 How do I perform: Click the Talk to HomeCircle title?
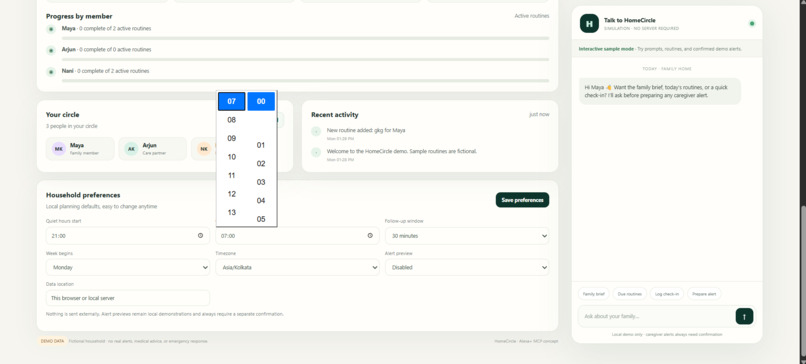[x=630, y=20]
